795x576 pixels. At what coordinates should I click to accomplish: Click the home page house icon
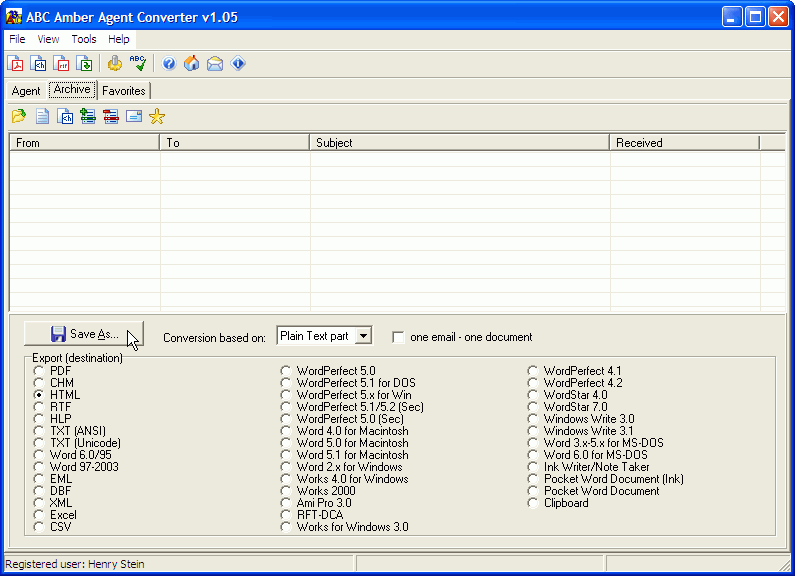(x=192, y=64)
